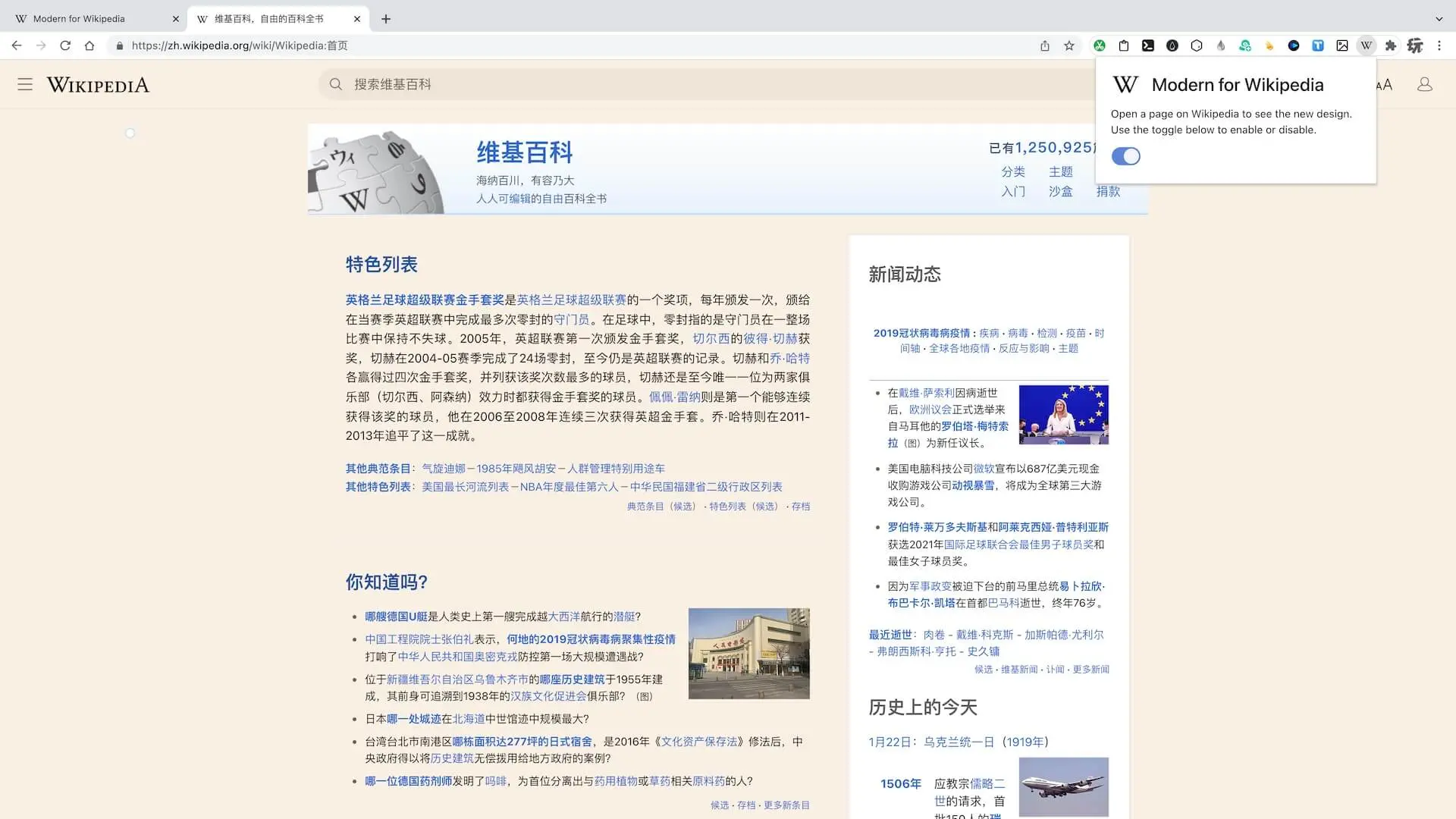Image resolution: width=1456 pixels, height=819 pixels.
Task: Open the user account icon
Action: (x=1425, y=84)
